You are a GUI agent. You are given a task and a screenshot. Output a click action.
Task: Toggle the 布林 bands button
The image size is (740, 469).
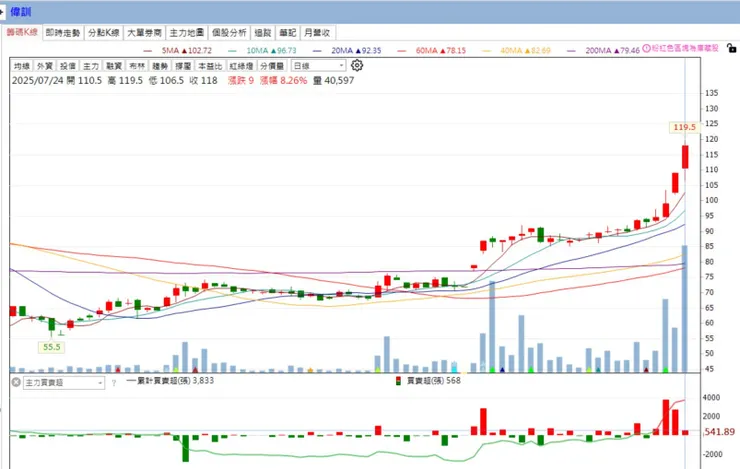pos(137,66)
